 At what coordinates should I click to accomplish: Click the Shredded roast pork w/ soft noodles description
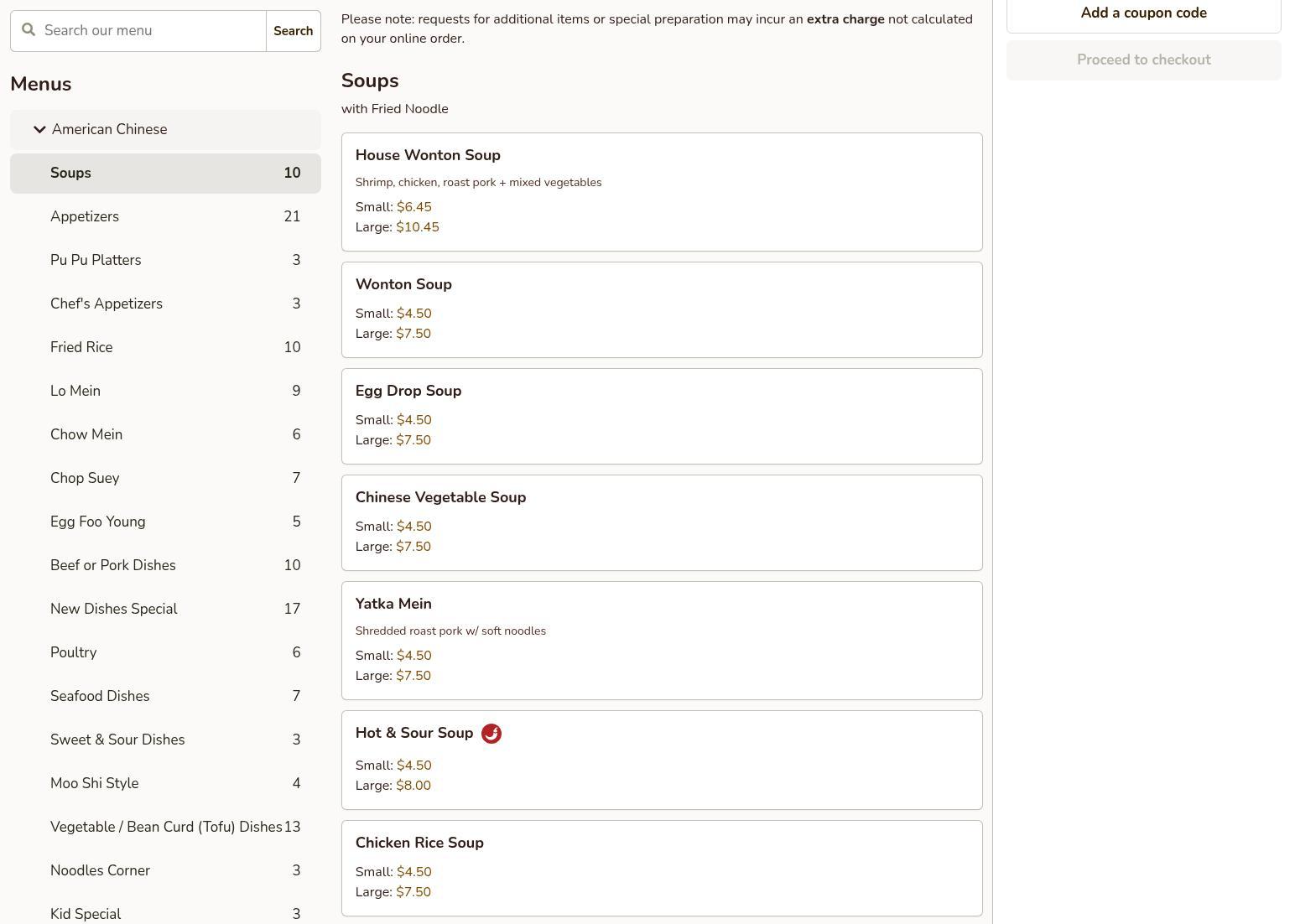(450, 631)
